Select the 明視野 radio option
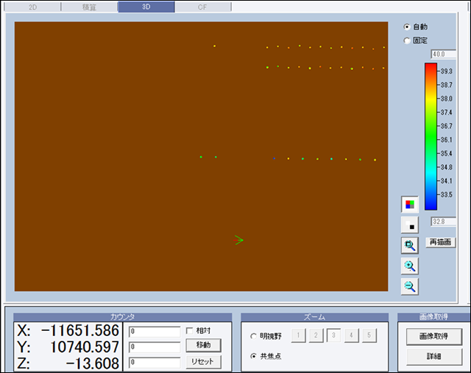The image size is (471, 373). tap(253, 336)
